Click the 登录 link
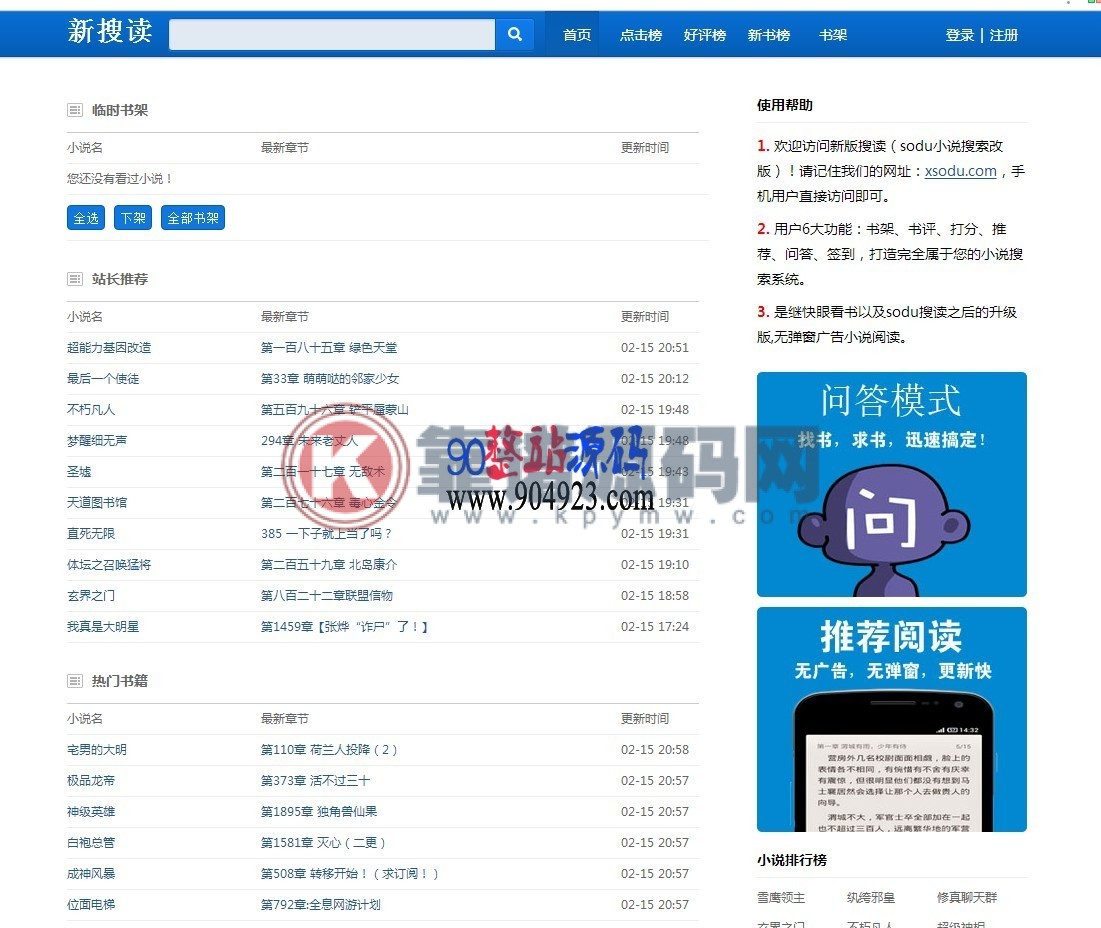Image resolution: width=1101 pixels, height=928 pixels. click(960, 35)
